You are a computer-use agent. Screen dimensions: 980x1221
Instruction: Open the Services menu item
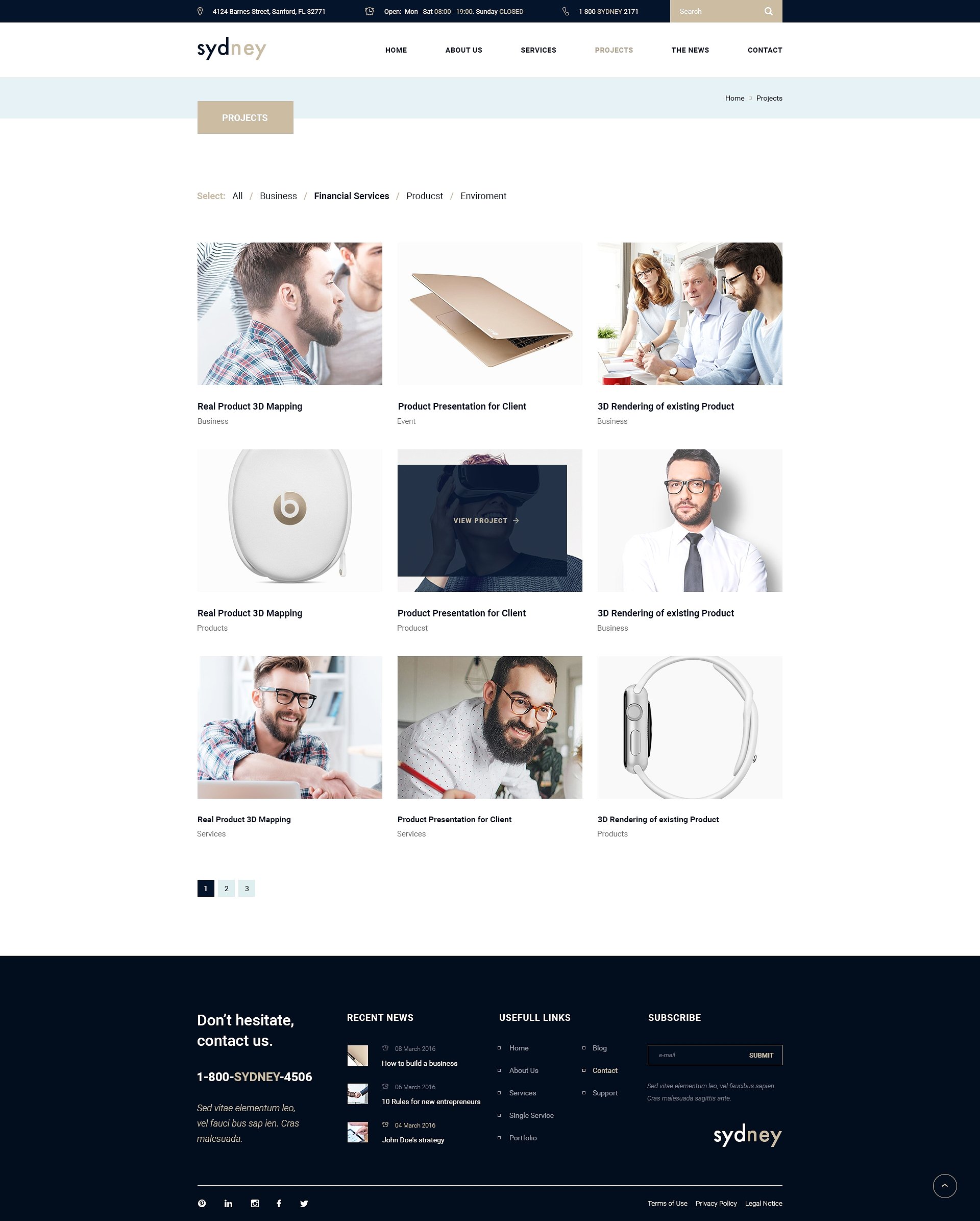click(537, 49)
